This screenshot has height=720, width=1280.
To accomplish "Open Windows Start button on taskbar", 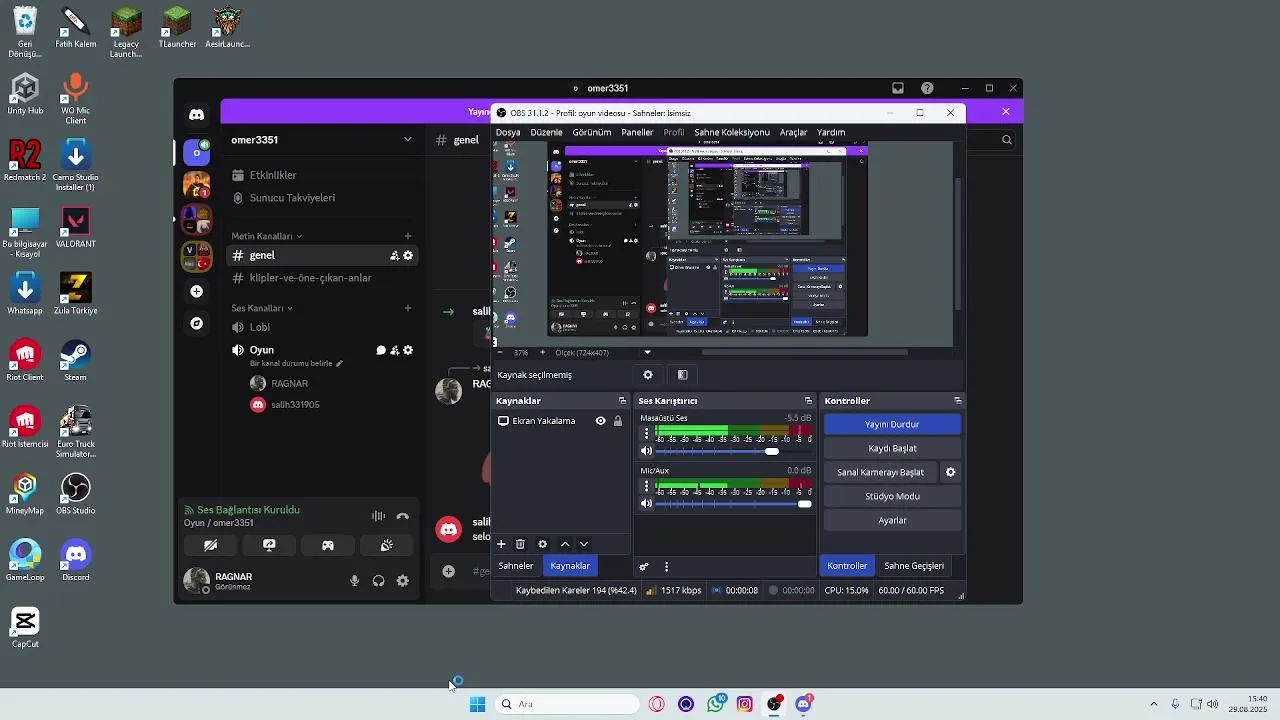I will (477, 704).
